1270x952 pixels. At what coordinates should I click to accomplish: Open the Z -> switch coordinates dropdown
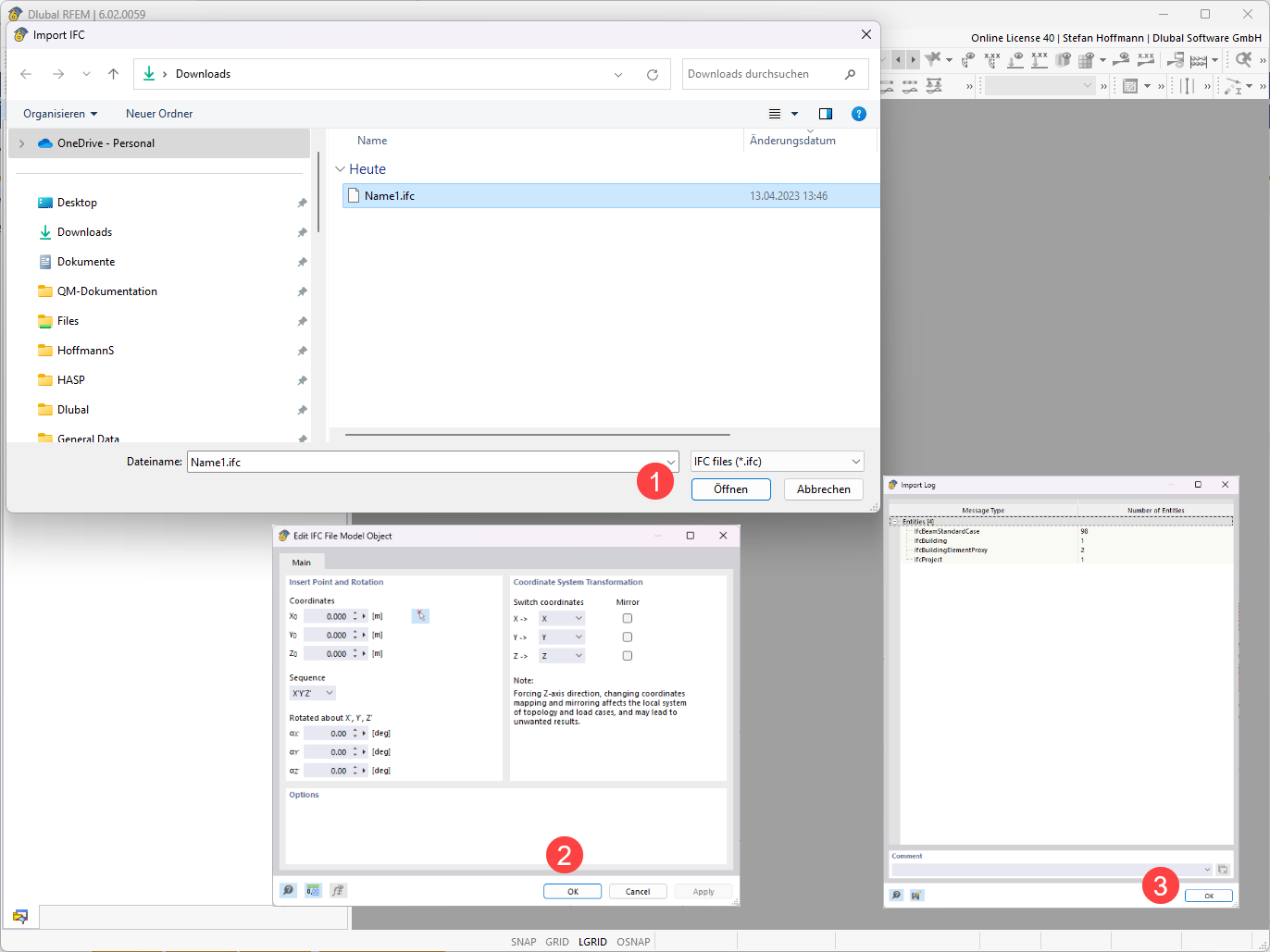pyautogui.click(x=562, y=656)
